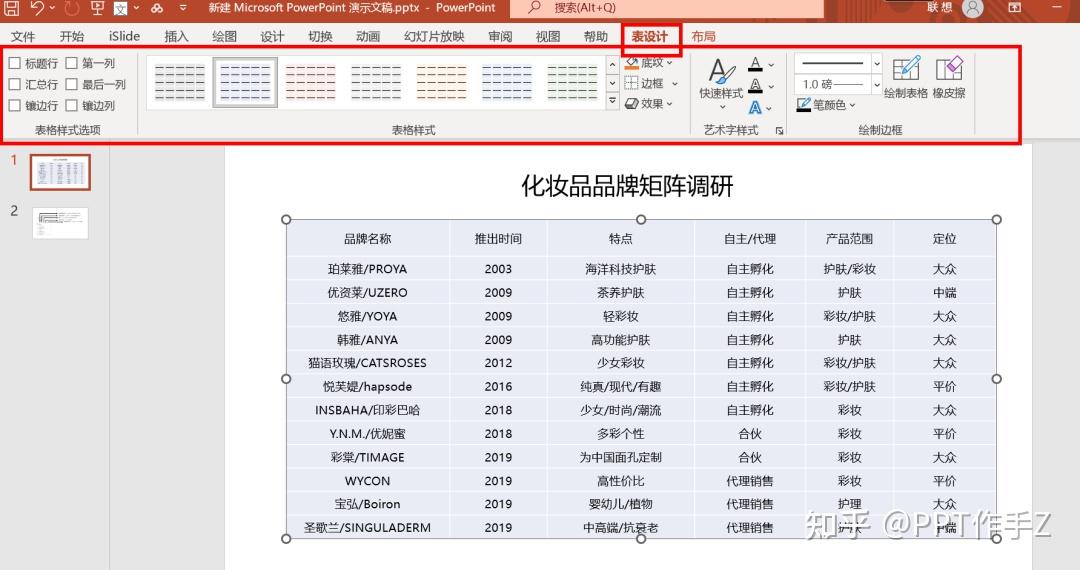This screenshot has width=1080, height=570.
Task: Click the user account avatar
Action: point(973,8)
